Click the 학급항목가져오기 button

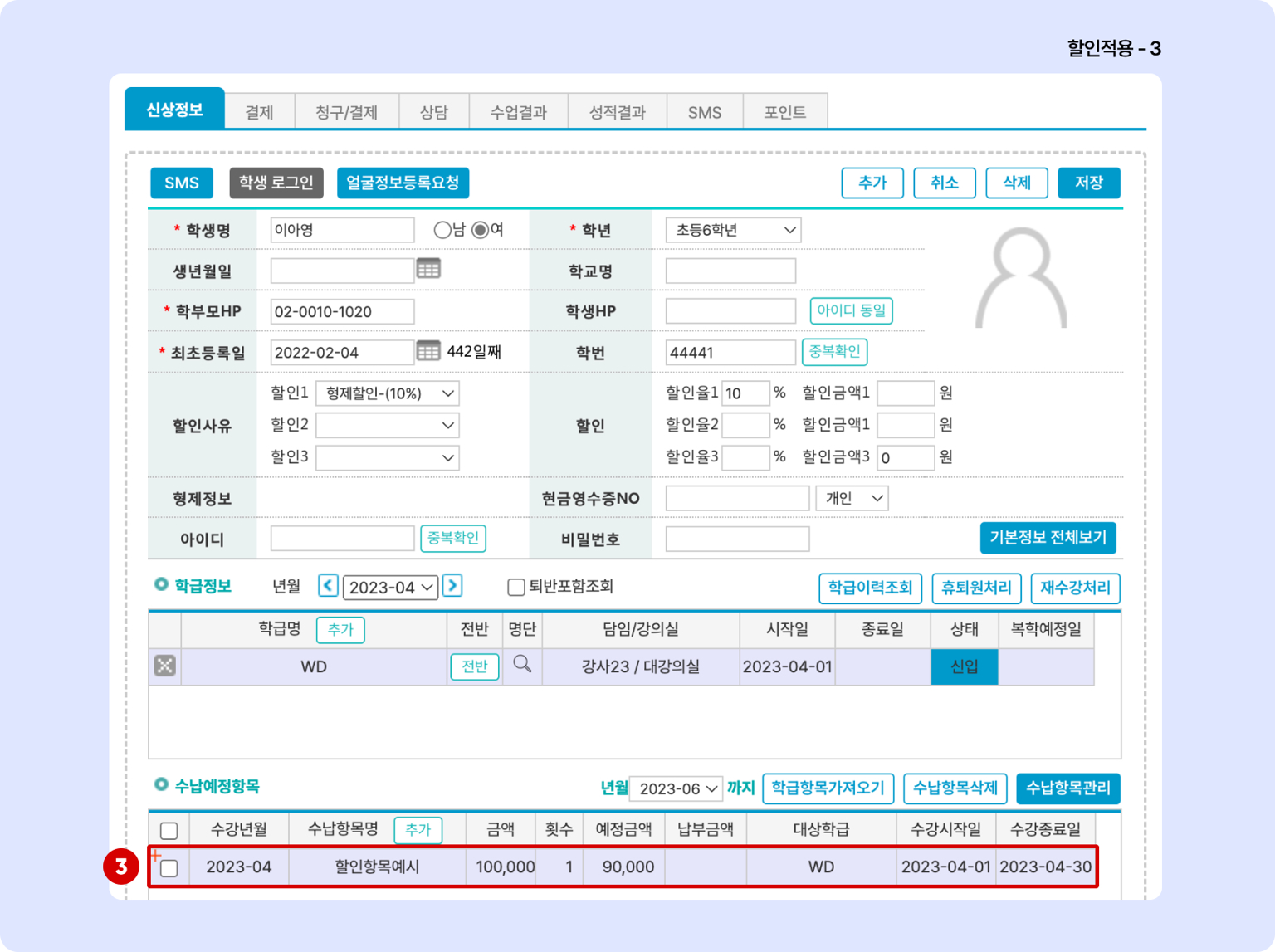point(828,788)
